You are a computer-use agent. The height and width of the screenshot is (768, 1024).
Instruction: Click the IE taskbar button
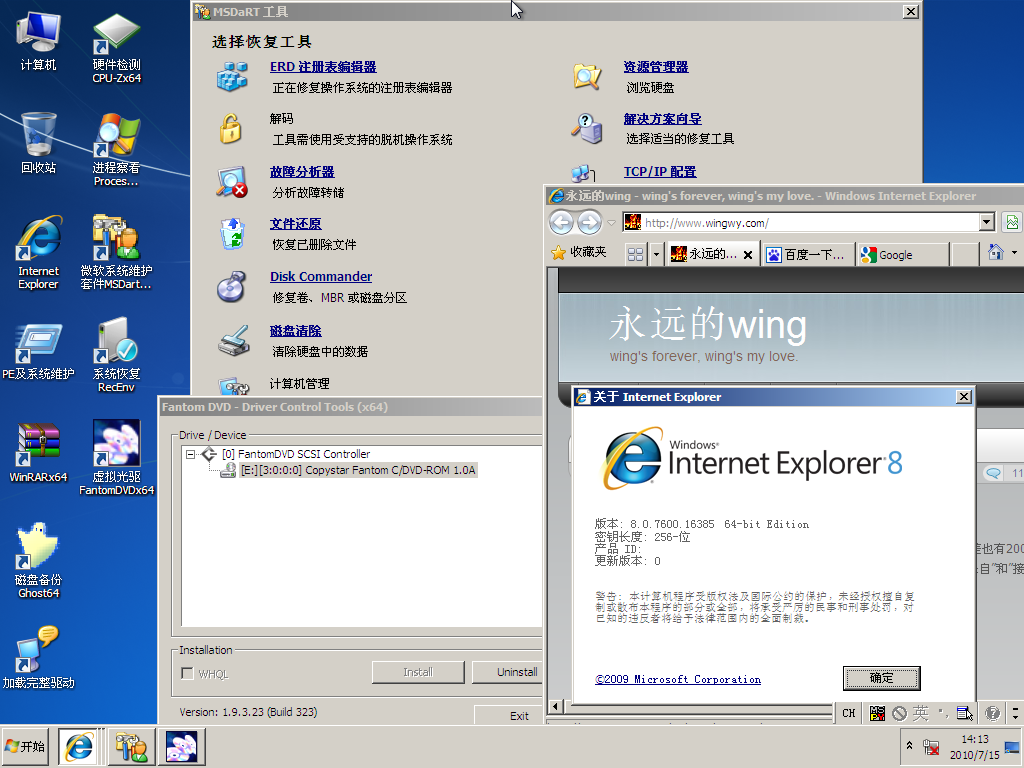78,746
